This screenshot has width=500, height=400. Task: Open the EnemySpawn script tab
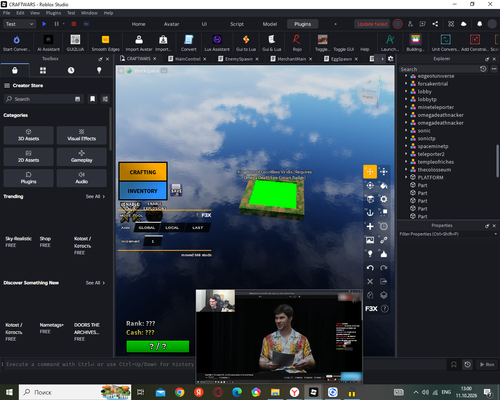[x=238, y=59]
